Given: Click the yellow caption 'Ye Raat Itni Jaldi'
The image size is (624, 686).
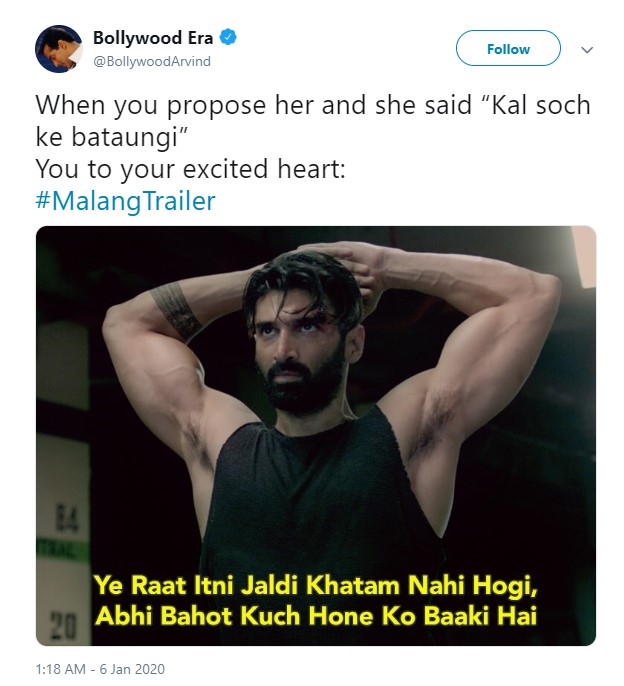Looking at the screenshot, I should (x=199, y=585).
